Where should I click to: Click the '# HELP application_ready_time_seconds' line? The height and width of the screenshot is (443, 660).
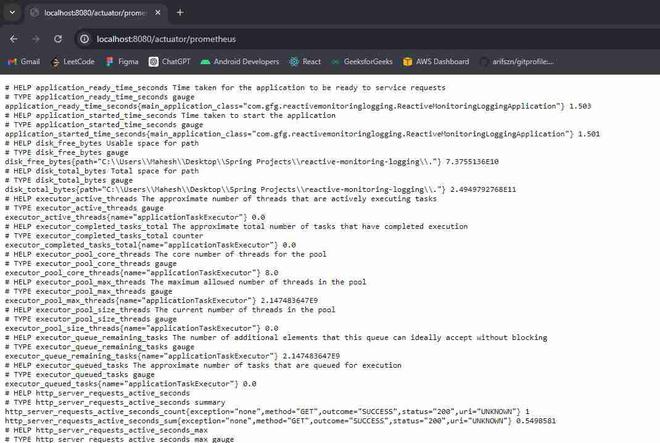coord(225,88)
